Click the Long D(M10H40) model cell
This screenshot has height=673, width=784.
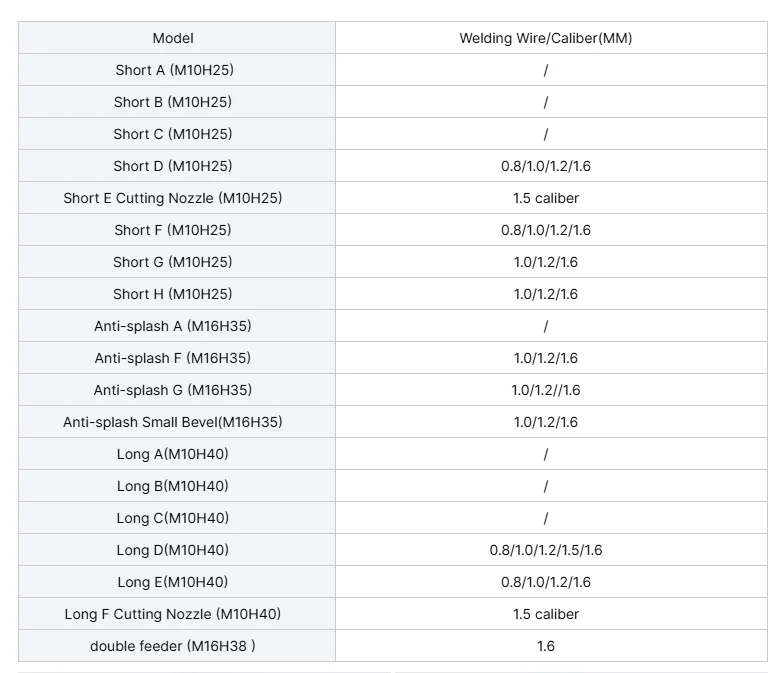(x=177, y=550)
